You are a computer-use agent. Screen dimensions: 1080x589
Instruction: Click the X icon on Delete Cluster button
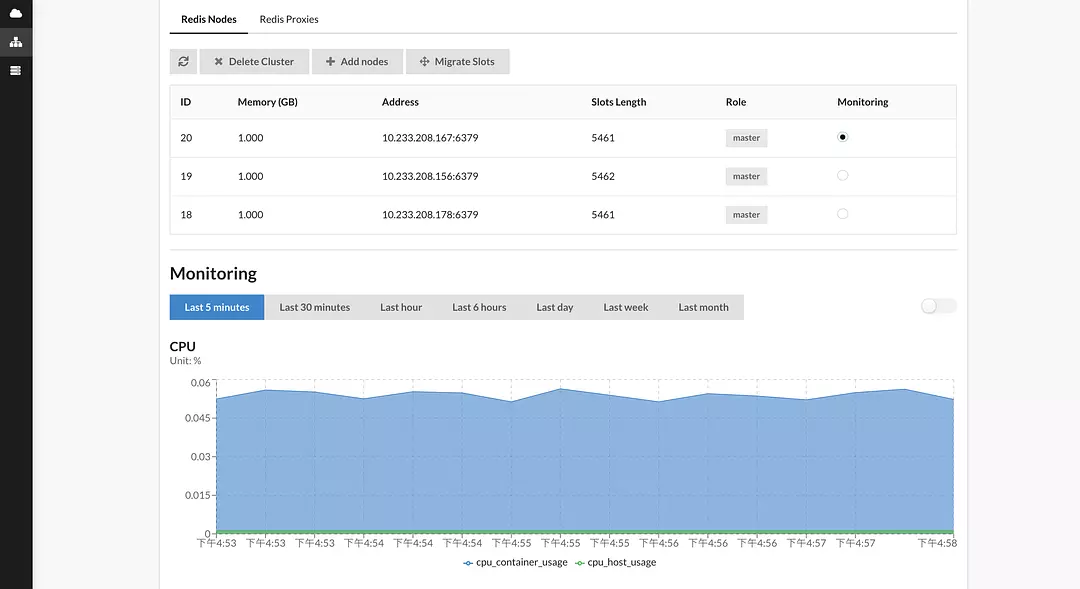218,61
